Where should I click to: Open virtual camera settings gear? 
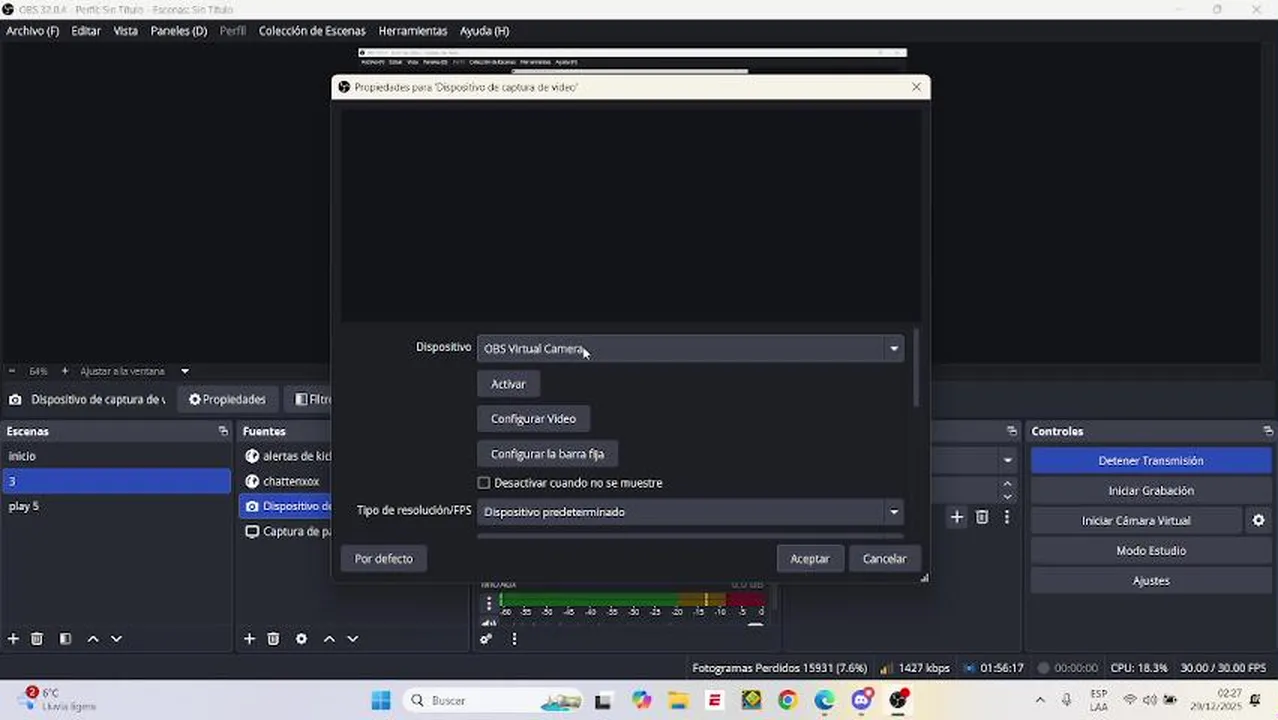(1258, 520)
